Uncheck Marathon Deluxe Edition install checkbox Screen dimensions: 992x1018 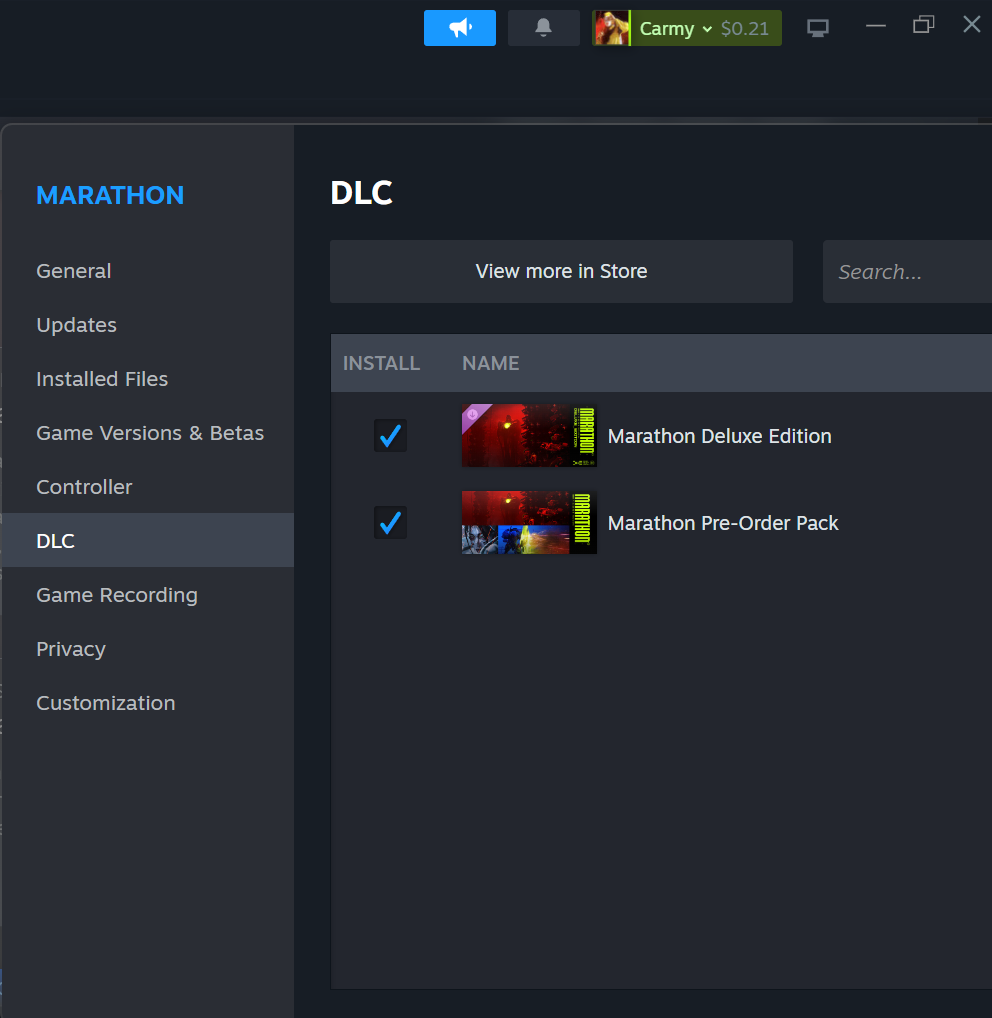tap(390, 435)
